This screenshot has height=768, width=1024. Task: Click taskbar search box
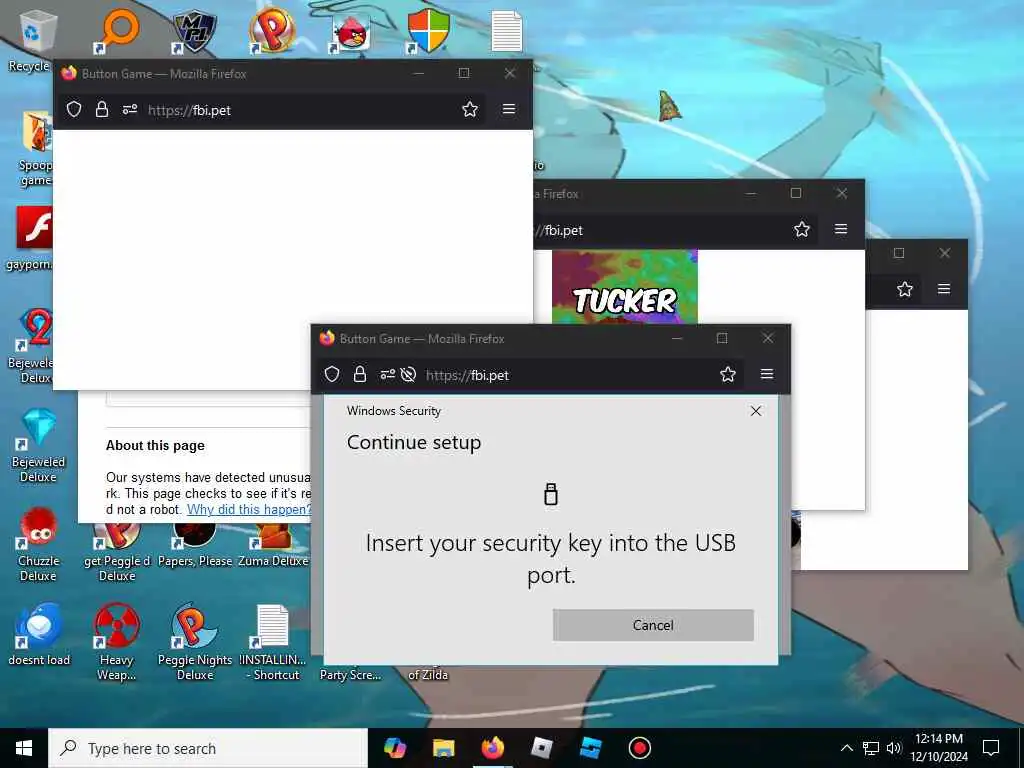pos(208,748)
